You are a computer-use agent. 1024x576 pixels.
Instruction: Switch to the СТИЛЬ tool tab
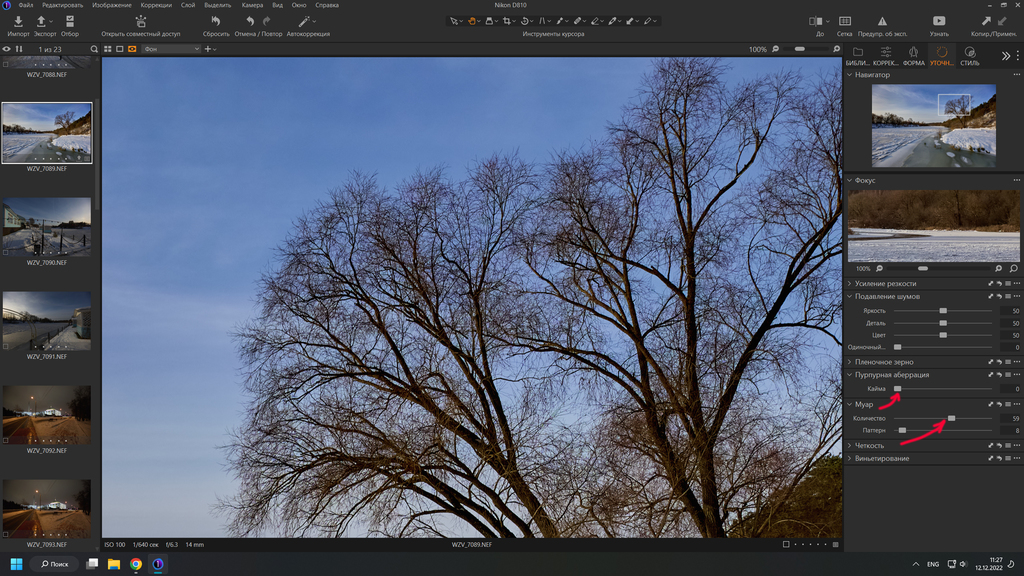tap(970, 56)
